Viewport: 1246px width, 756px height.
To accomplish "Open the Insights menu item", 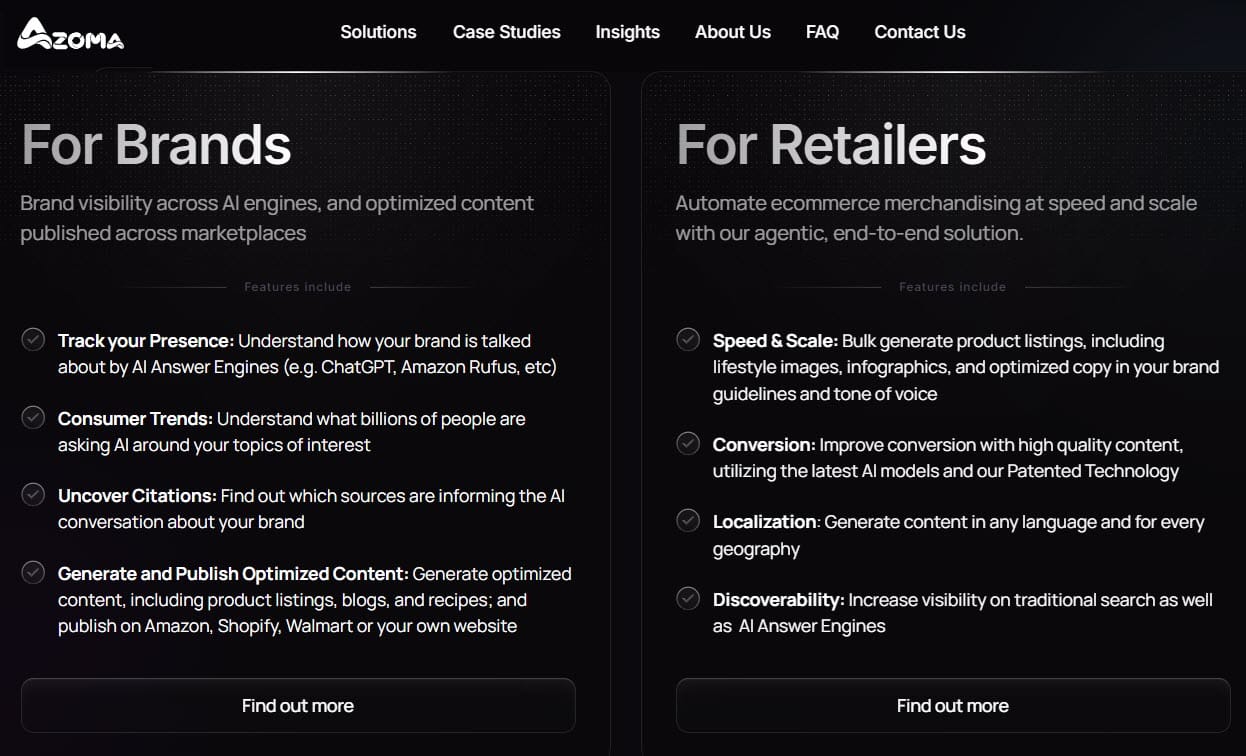I will coord(627,32).
